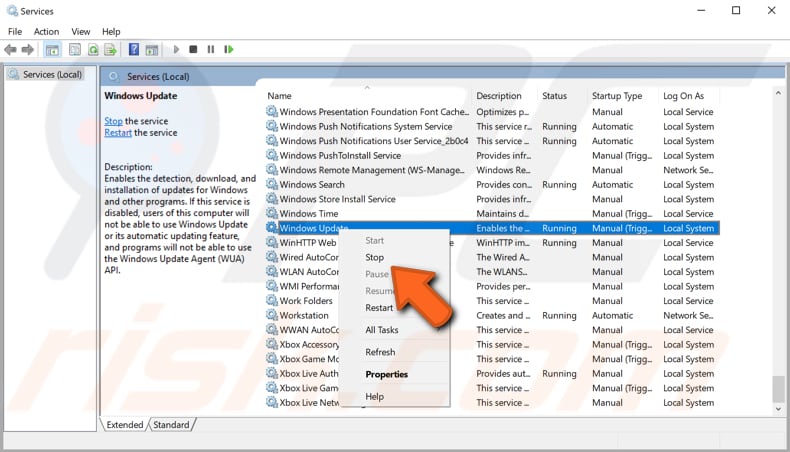Open the File menu
The image size is (790, 452).
point(15,32)
